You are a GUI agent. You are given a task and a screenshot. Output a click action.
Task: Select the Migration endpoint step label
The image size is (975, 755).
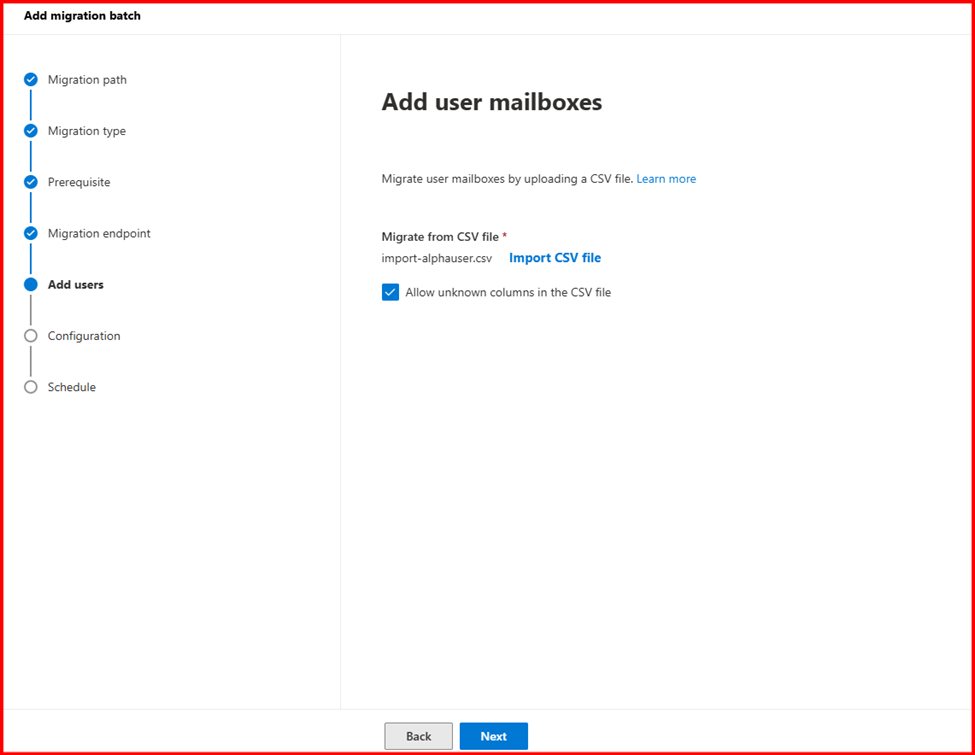click(x=99, y=233)
